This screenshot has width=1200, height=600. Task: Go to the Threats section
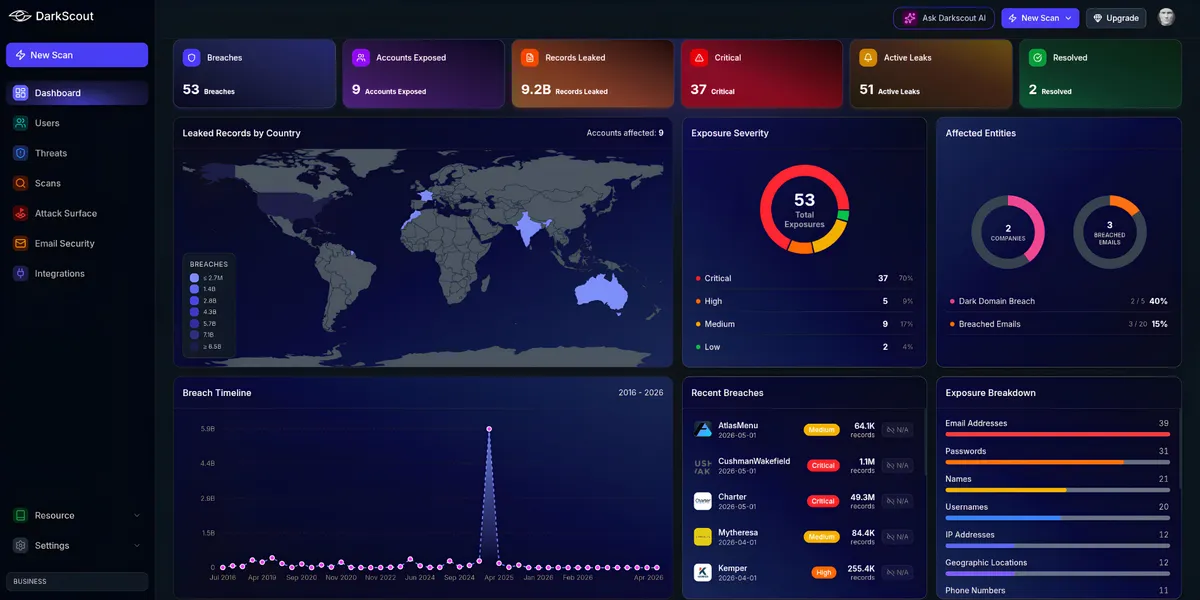coord(77,153)
